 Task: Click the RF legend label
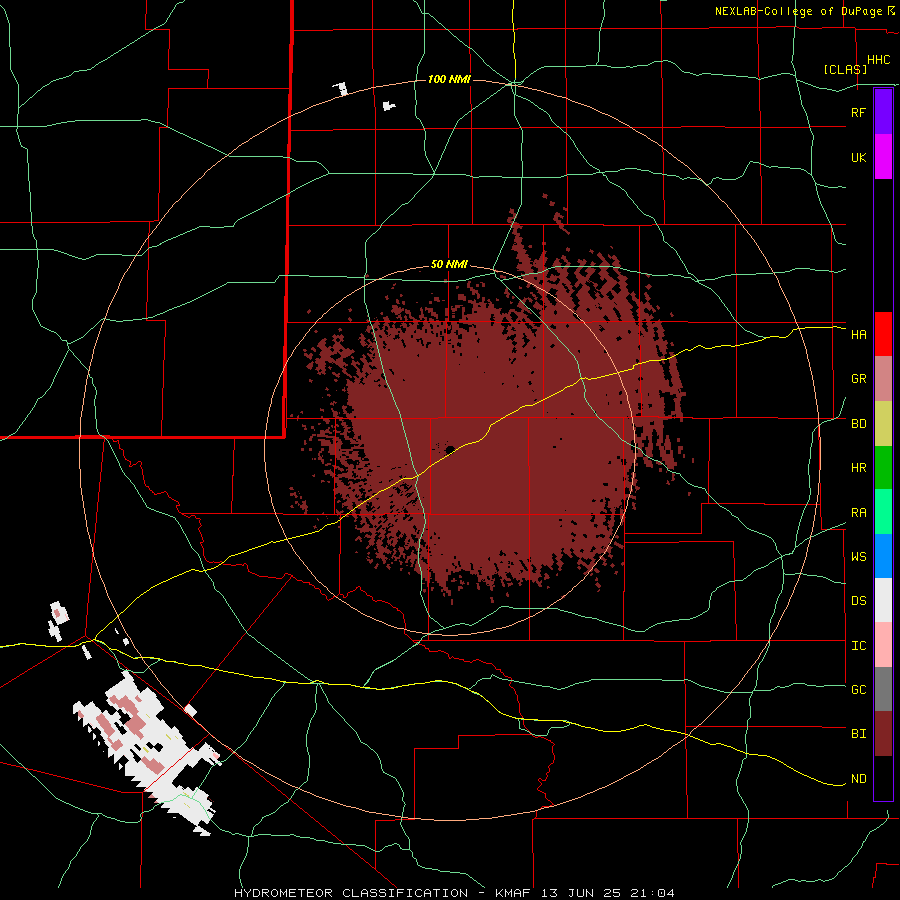point(859,112)
